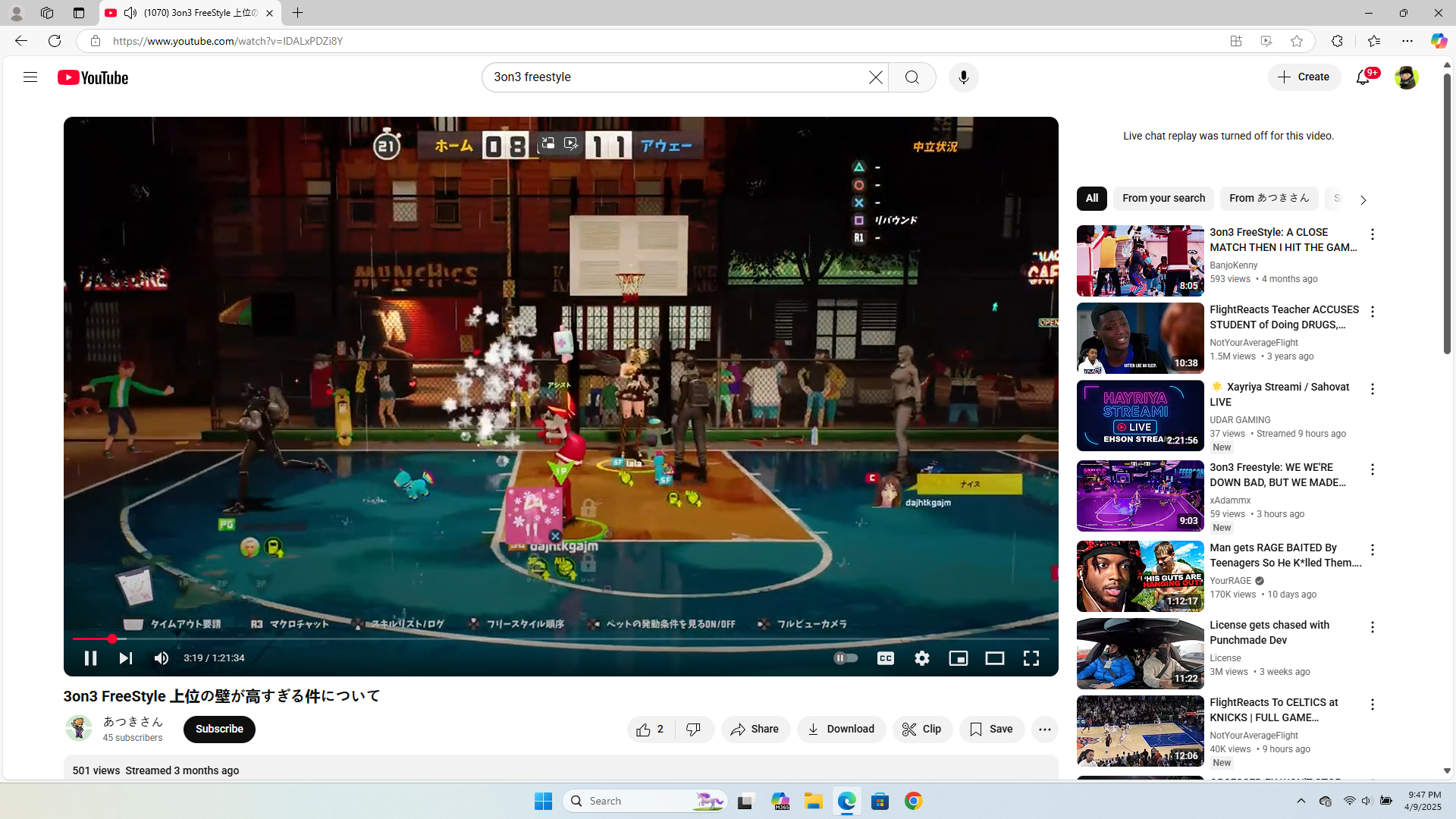The height and width of the screenshot is (819, 1456).
Task: Open Windows Start menu
Action: pos(543,801)
